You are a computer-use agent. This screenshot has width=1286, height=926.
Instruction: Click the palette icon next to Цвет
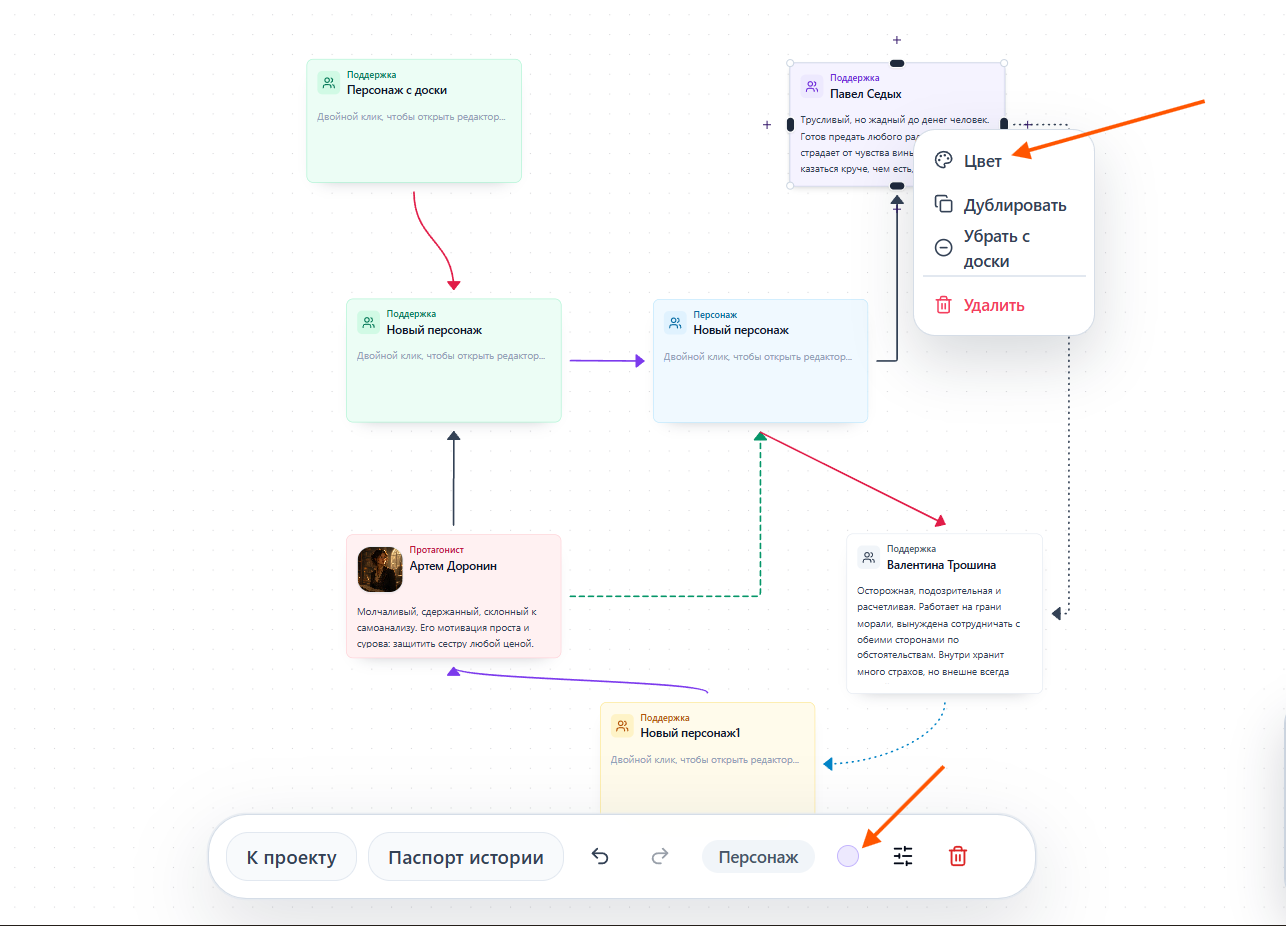click(x=943, y=161)
